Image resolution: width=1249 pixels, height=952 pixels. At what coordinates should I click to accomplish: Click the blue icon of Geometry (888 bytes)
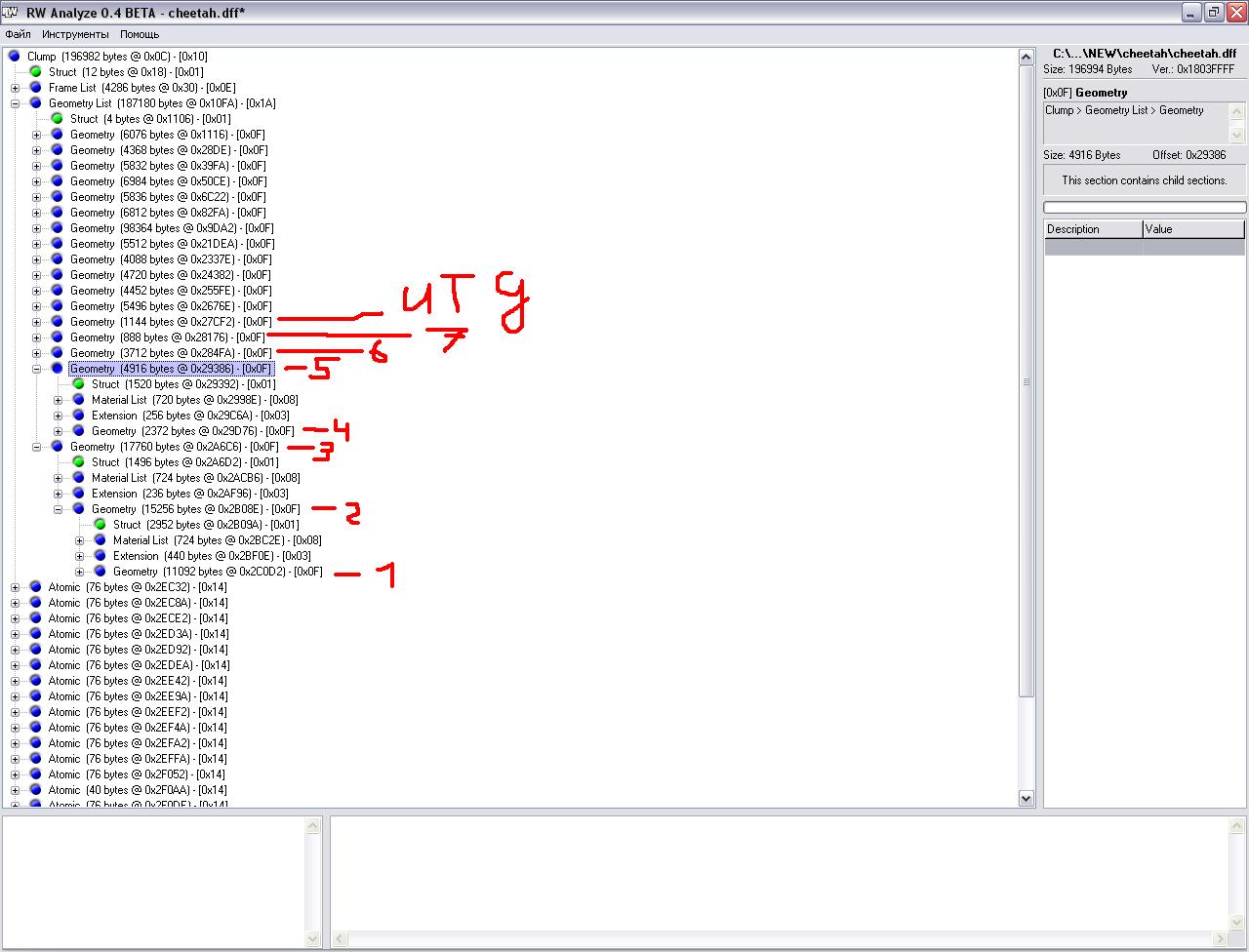(57, 337)
